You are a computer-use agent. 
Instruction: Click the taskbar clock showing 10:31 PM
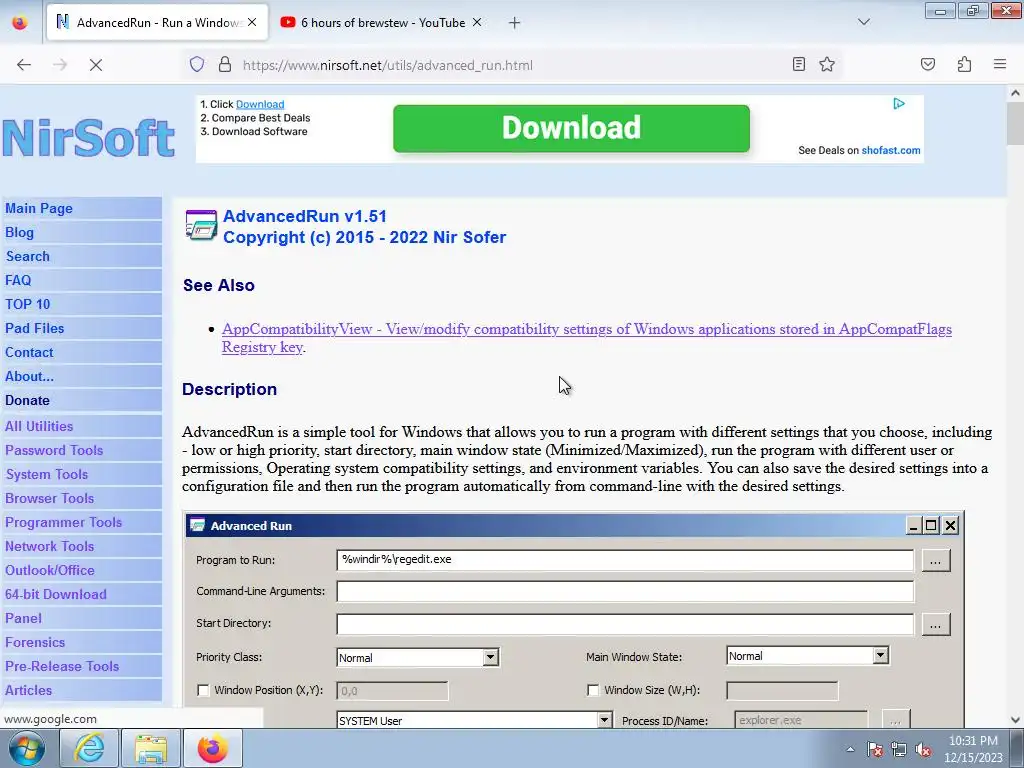click(973, 749)
